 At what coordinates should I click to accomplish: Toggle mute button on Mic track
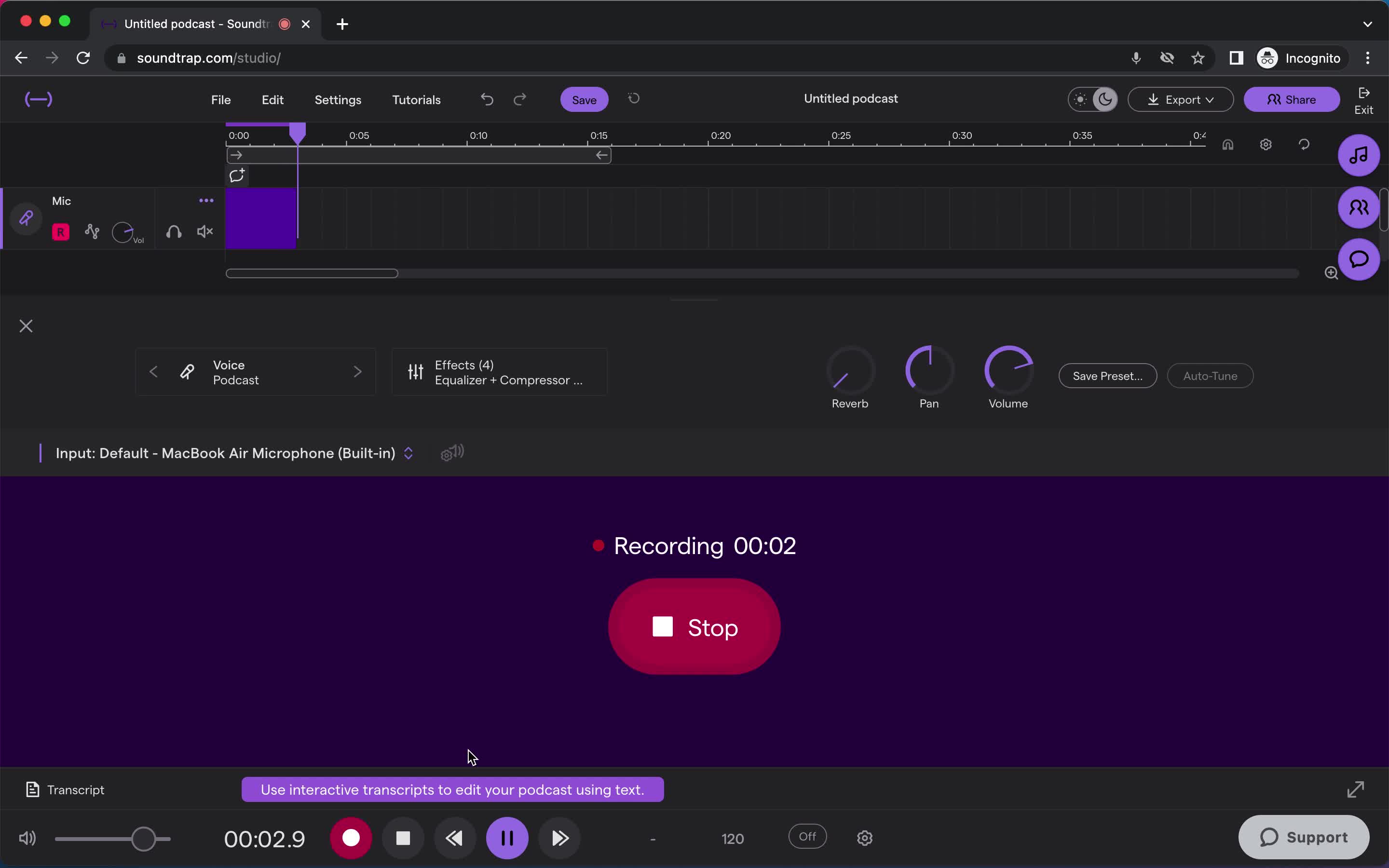tap(204, 231)
